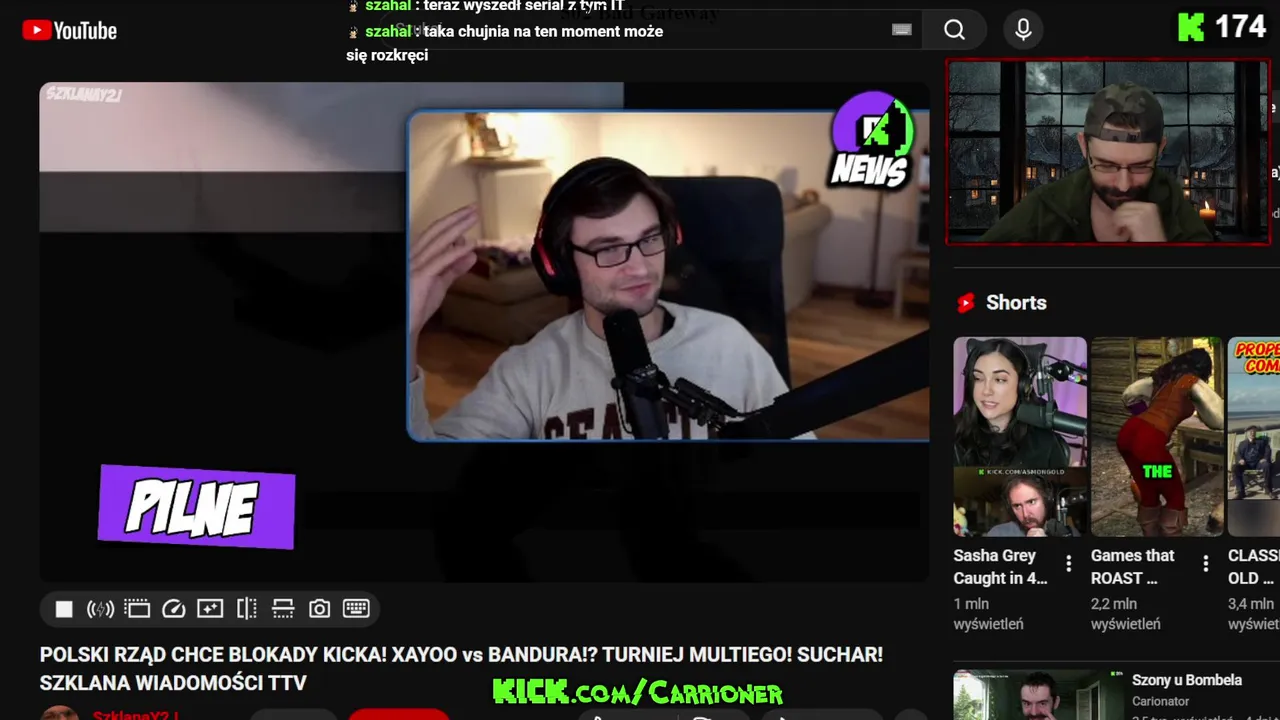Open the Szony u Bombela video thumbnail
The image size is (1280, 720).
[x=1038, y=695]
